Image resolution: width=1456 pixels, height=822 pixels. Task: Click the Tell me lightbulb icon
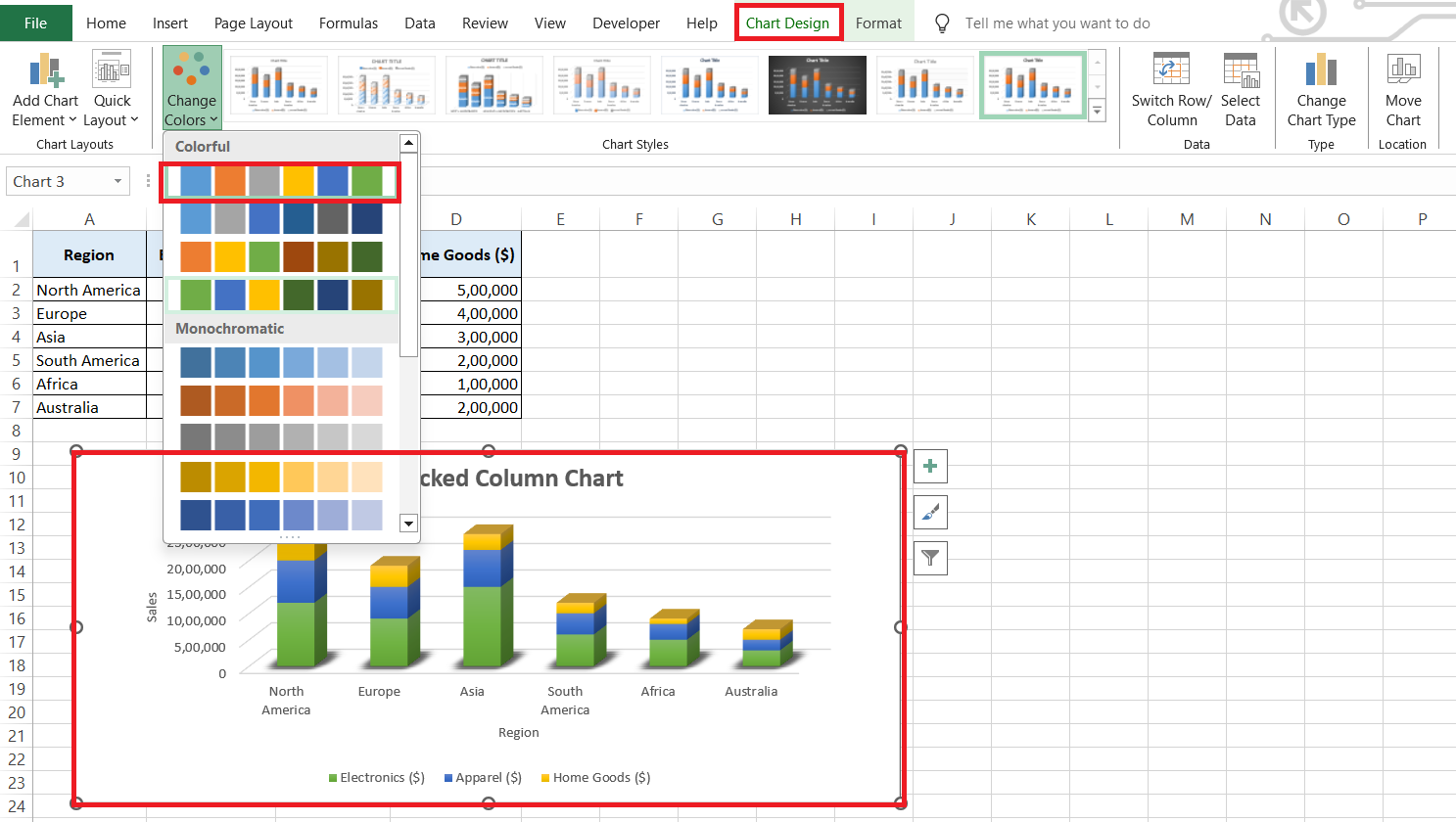point(942,23)
